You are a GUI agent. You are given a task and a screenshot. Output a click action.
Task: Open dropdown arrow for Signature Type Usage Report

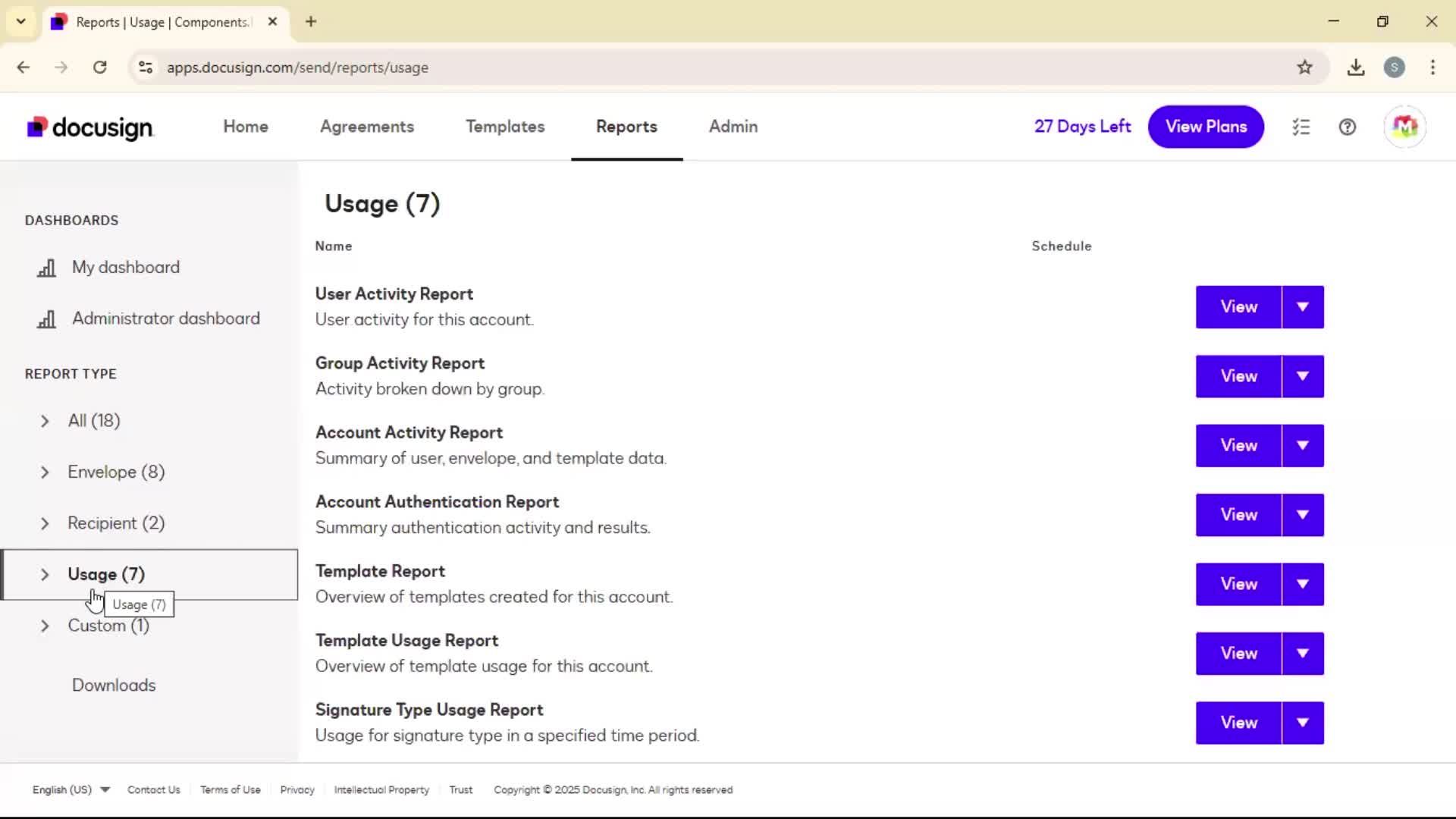click(x=1303, y=723)
